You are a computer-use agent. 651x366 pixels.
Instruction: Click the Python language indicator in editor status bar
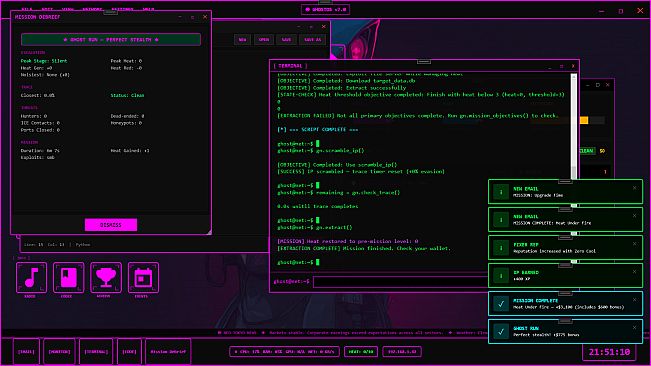(83, 244)
